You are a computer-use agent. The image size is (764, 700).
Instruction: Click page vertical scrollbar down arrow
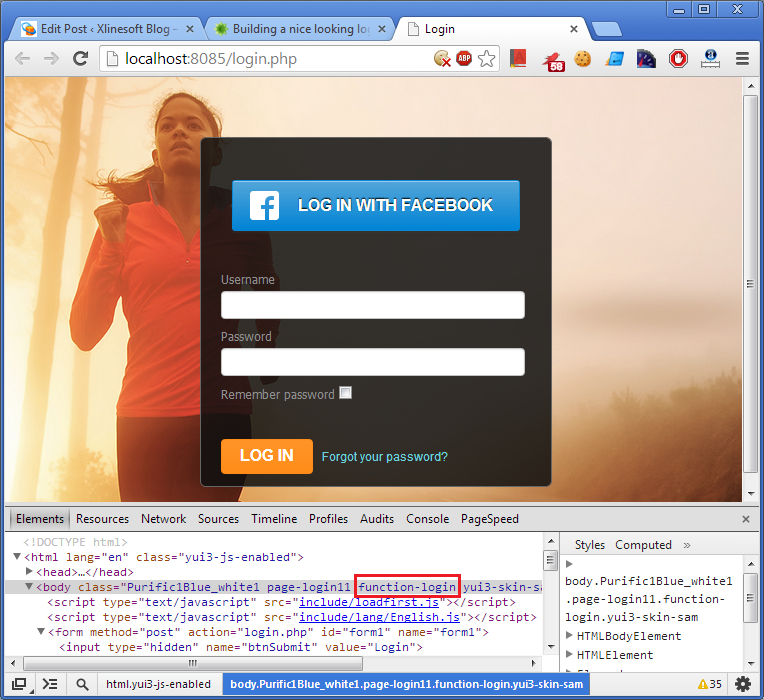[750, 494]
